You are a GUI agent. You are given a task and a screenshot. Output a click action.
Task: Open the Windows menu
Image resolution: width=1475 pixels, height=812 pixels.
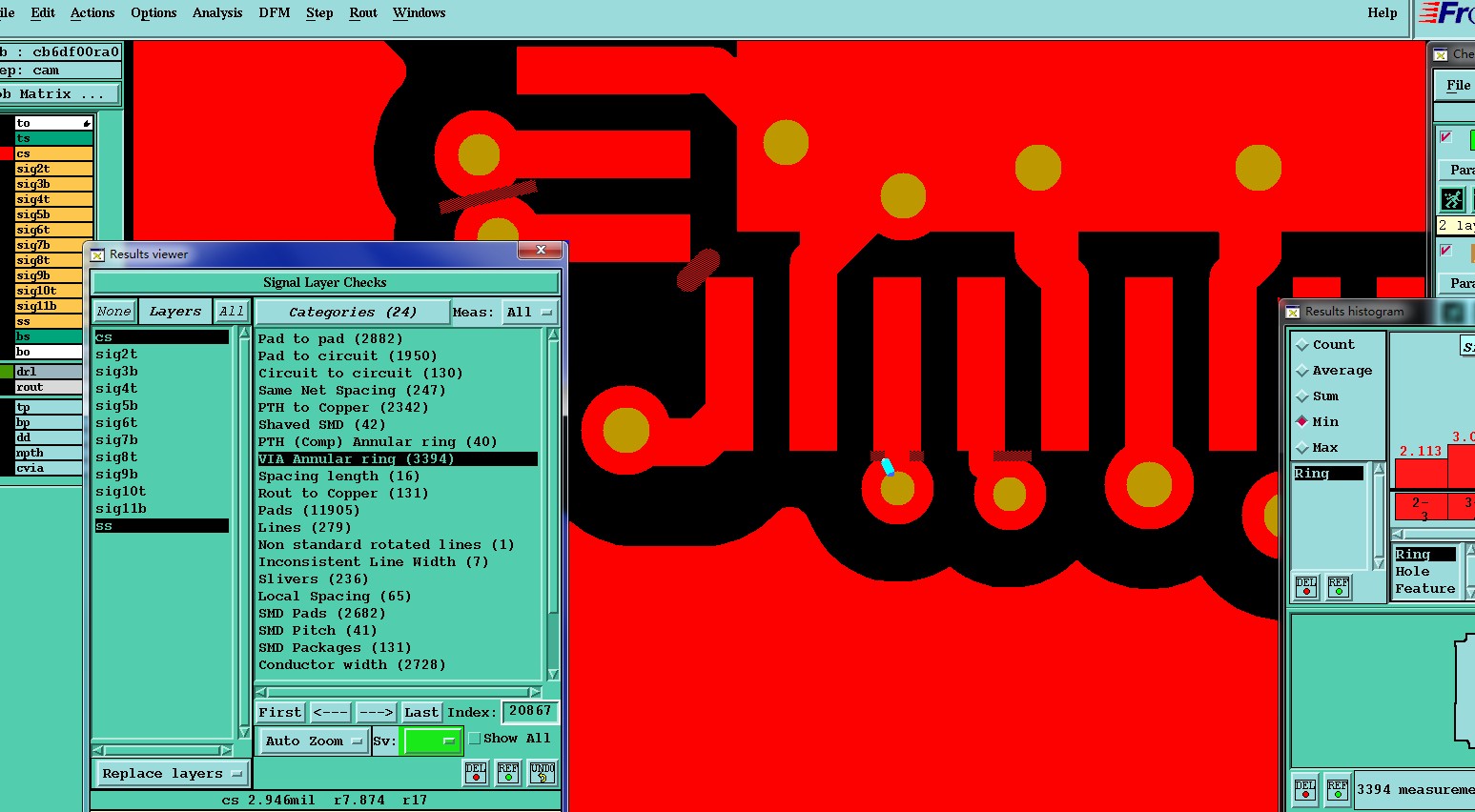[x=420, y=12]
